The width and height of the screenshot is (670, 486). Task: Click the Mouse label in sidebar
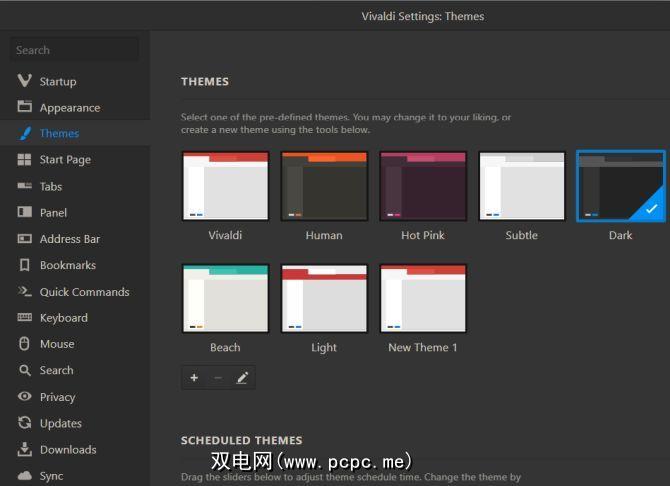57,344
